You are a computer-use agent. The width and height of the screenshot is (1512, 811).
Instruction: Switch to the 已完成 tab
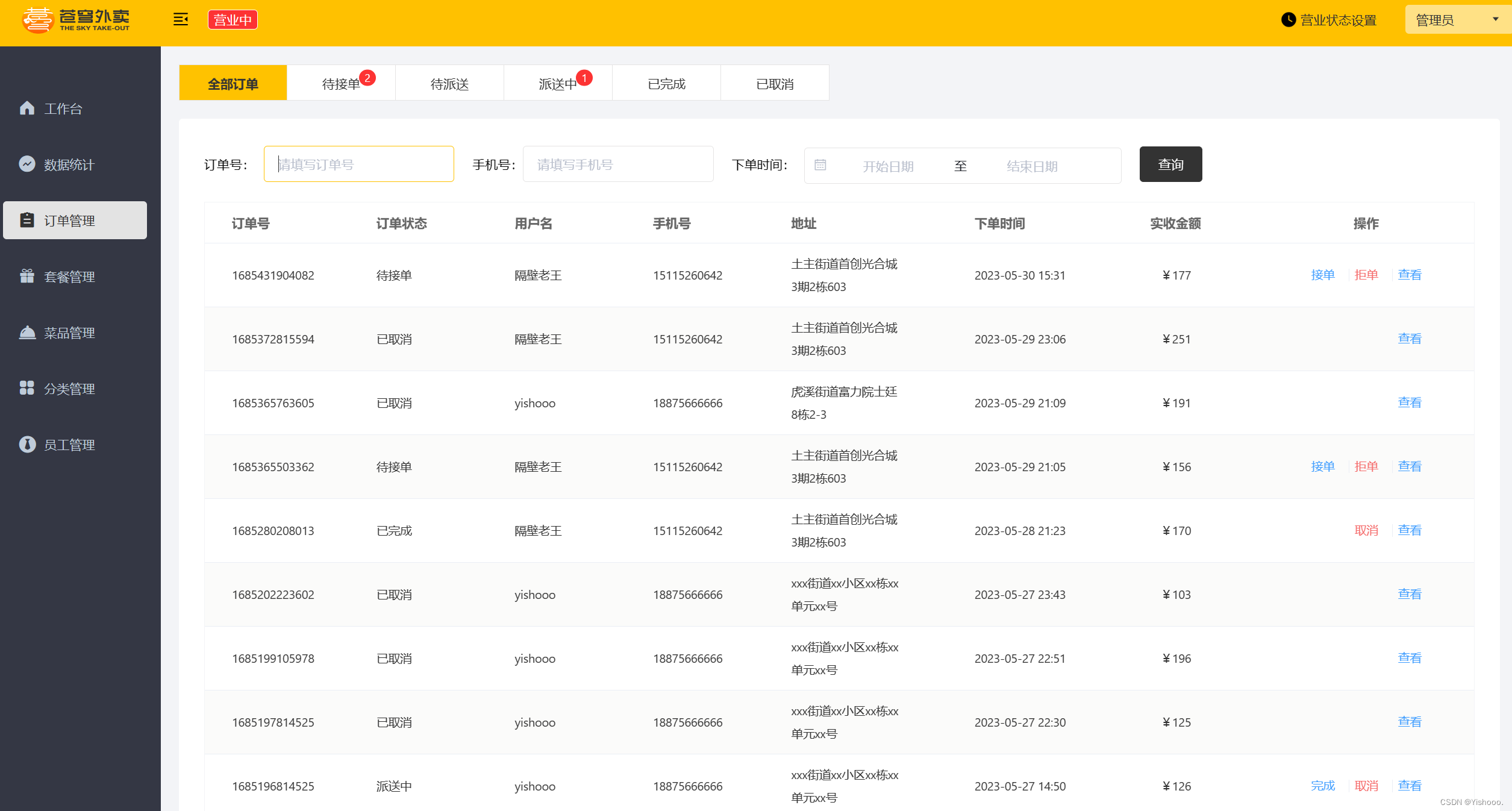666,83
